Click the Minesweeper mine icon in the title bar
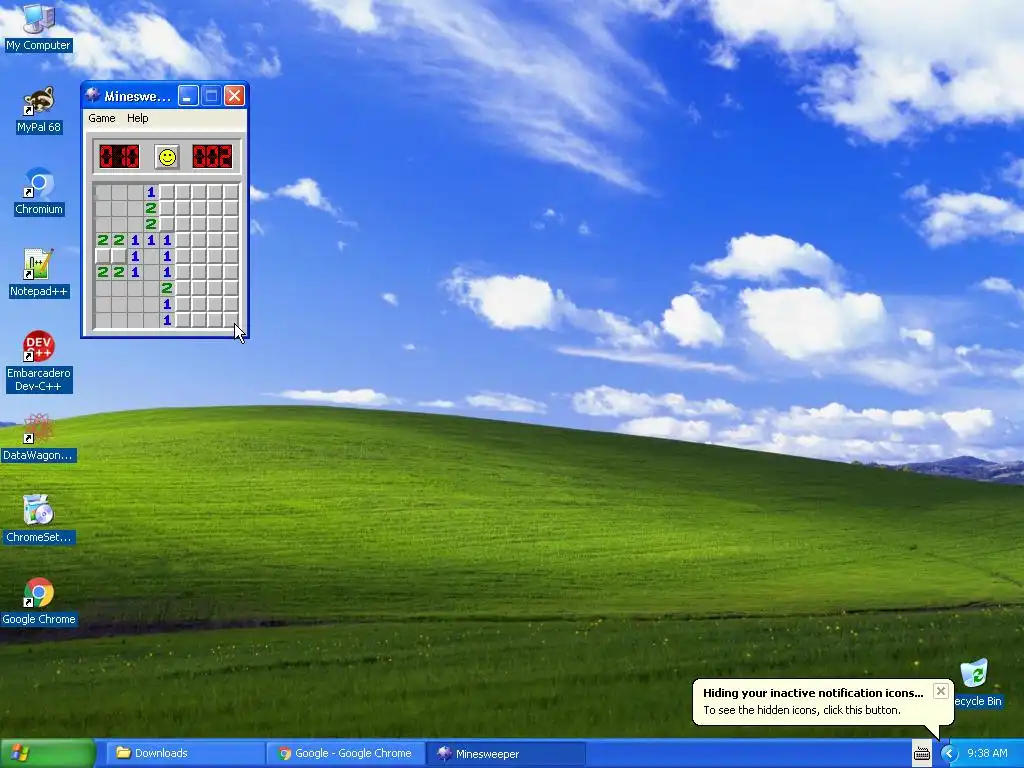Screen dimensions: 1024x768 93,96
